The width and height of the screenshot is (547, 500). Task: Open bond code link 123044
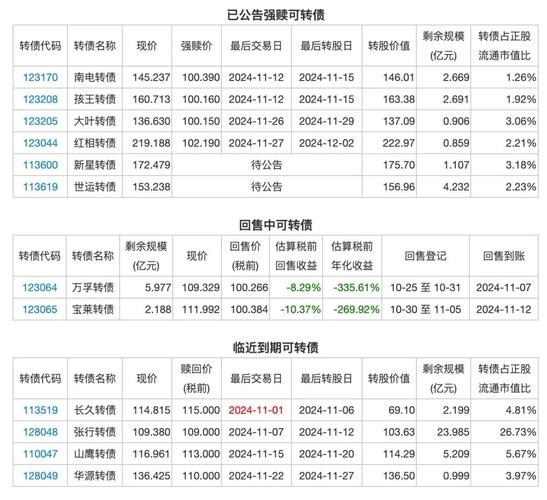coord(40,143)
